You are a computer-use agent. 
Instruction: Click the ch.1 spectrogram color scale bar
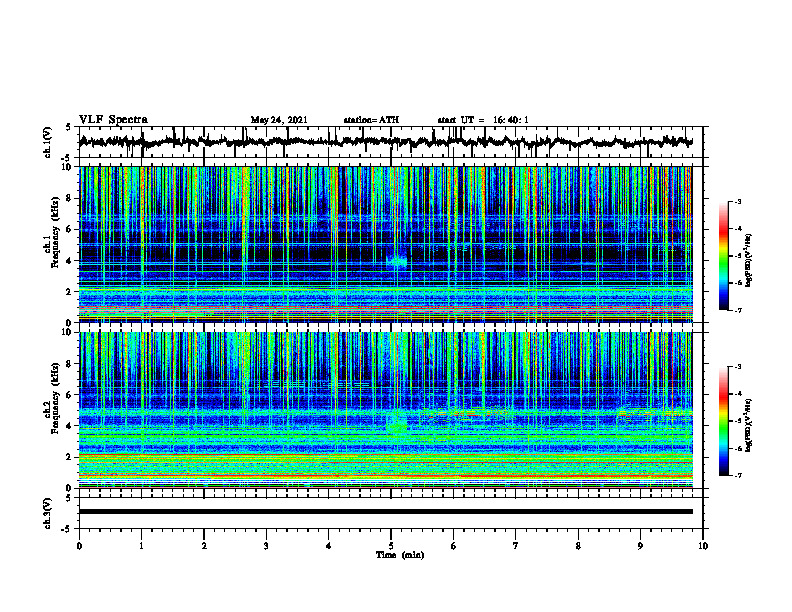point(723,256)
